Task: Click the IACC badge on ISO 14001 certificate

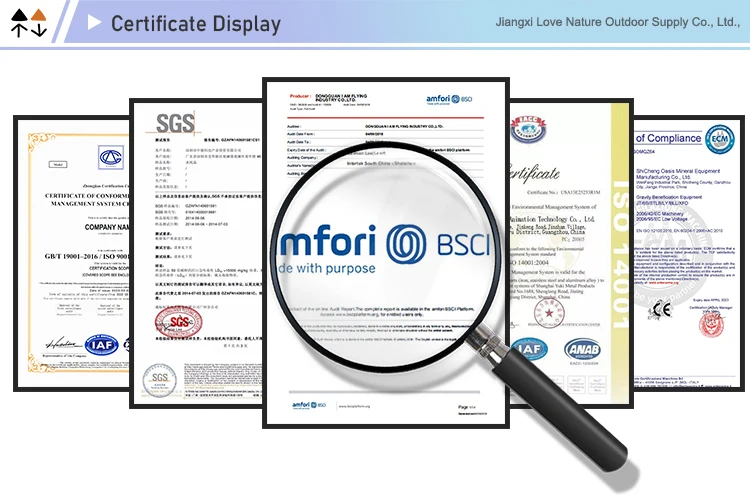Action: 528,129
